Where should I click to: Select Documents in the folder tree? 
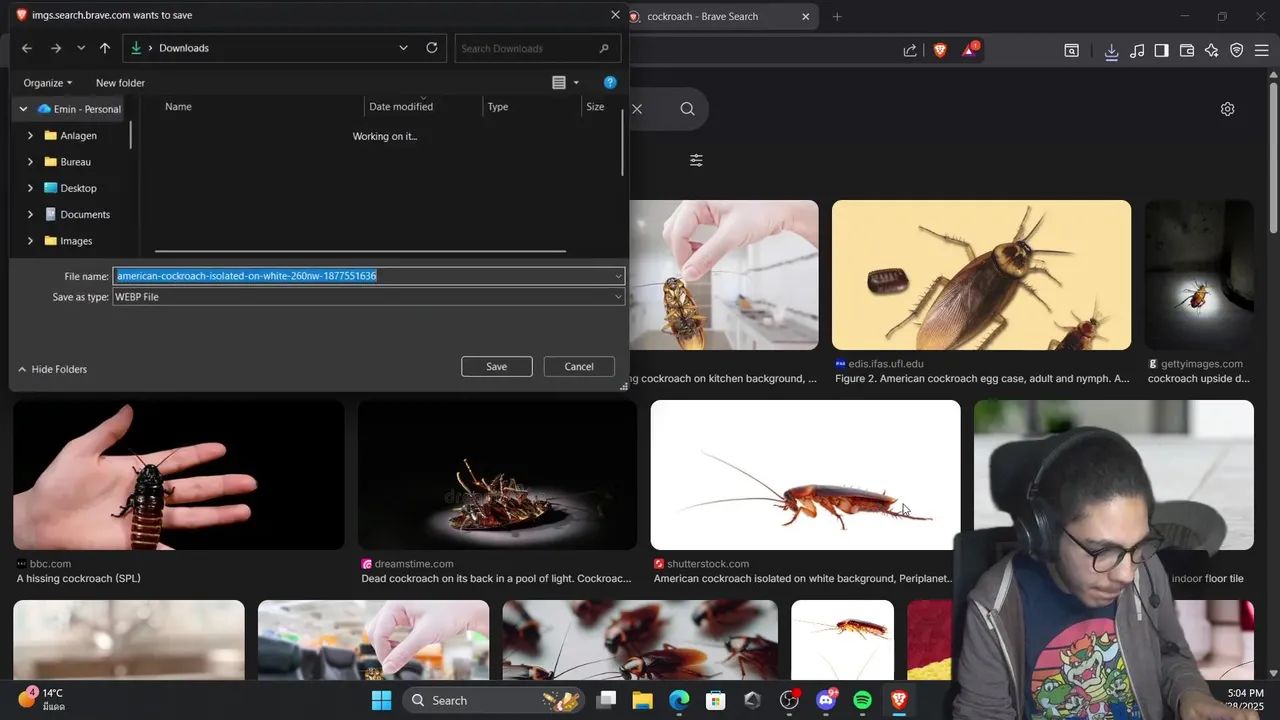click(85, 214)
